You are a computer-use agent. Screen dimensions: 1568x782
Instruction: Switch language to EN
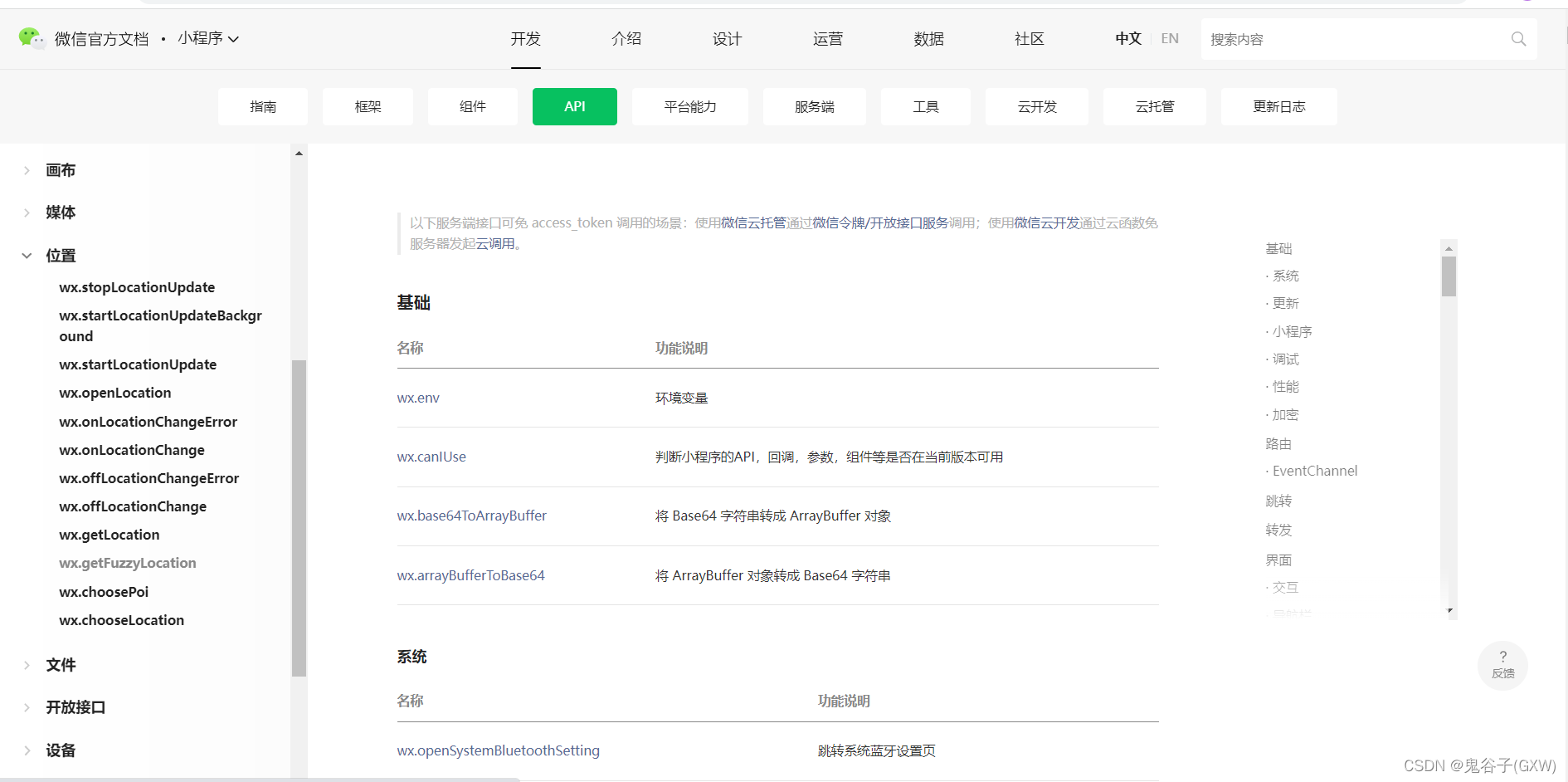[x=1170, y=38]
